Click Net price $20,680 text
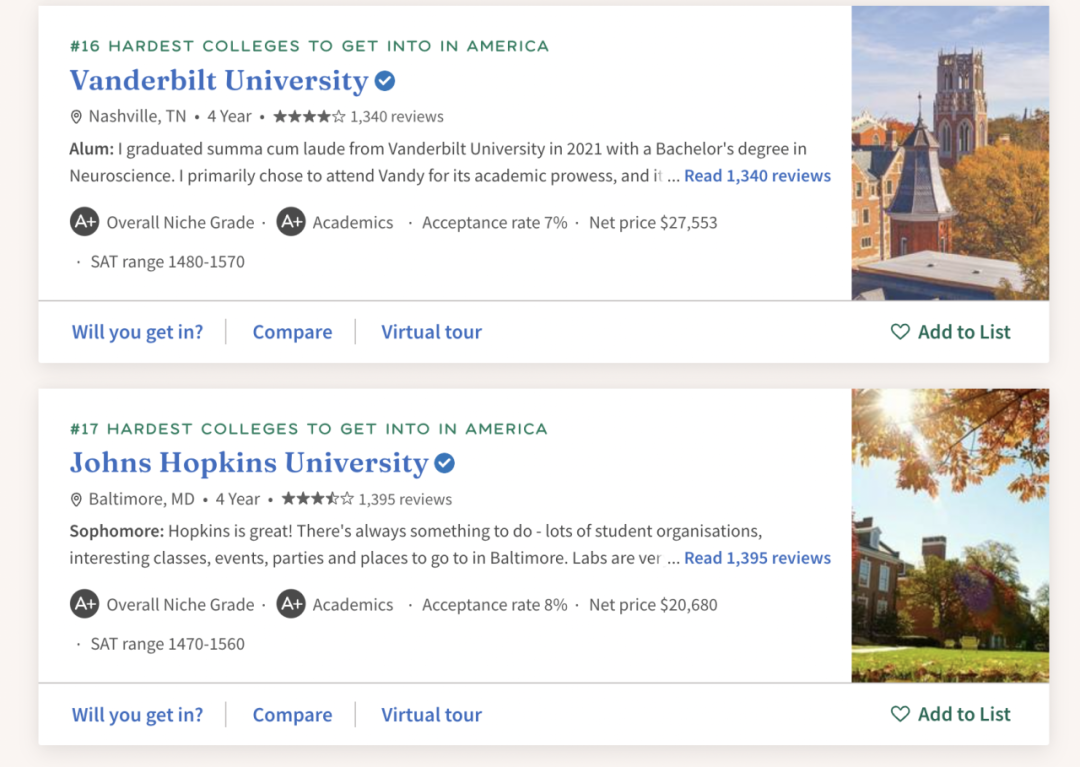1080x767 pixels. (x=653, y=605)
